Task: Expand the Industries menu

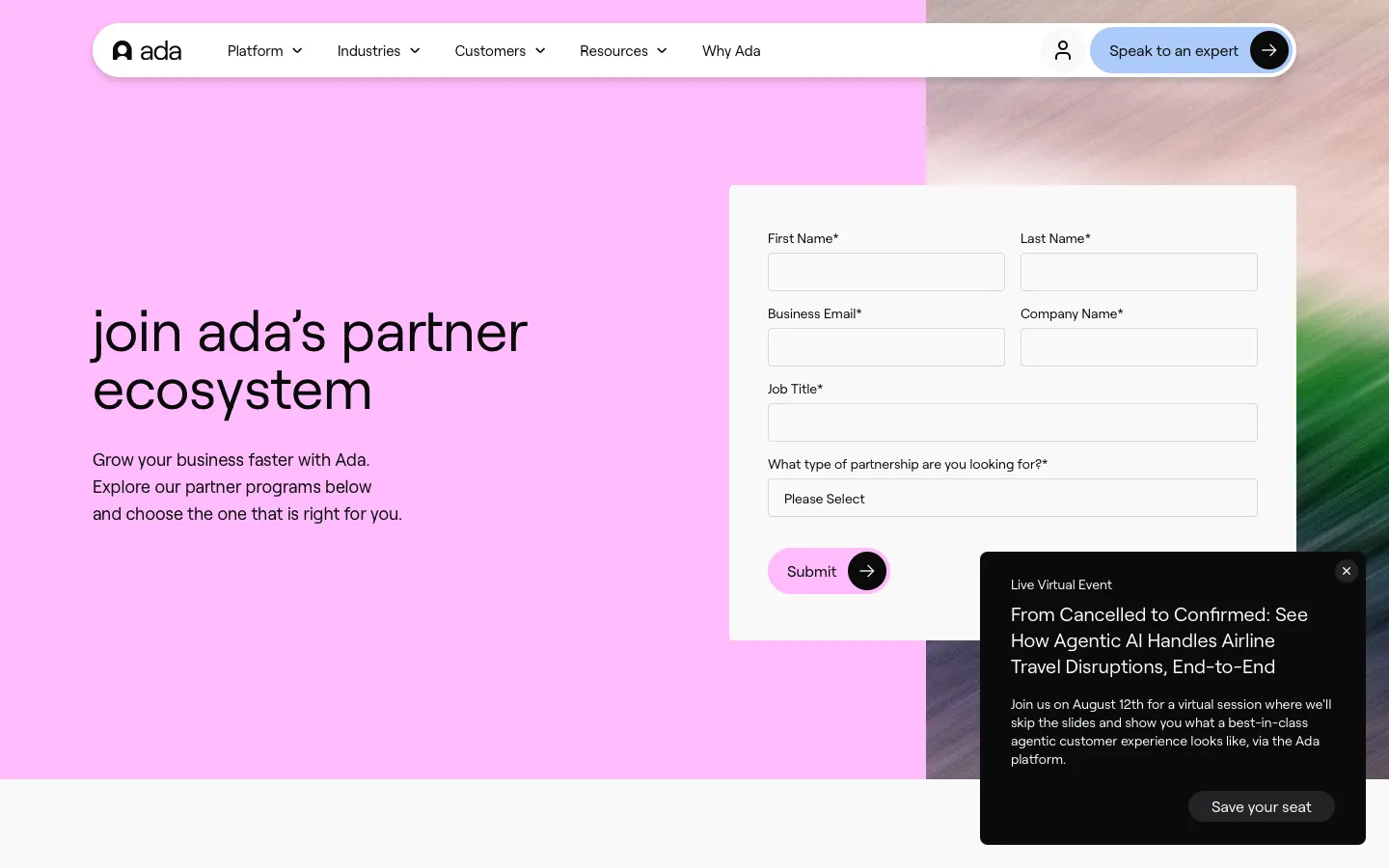Action: click(x=379, y=50)
